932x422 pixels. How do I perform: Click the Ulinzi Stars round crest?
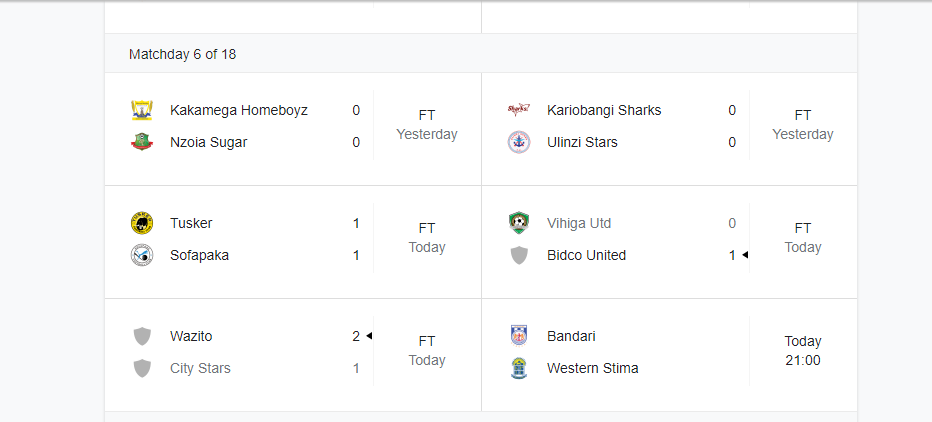[519, 143]
